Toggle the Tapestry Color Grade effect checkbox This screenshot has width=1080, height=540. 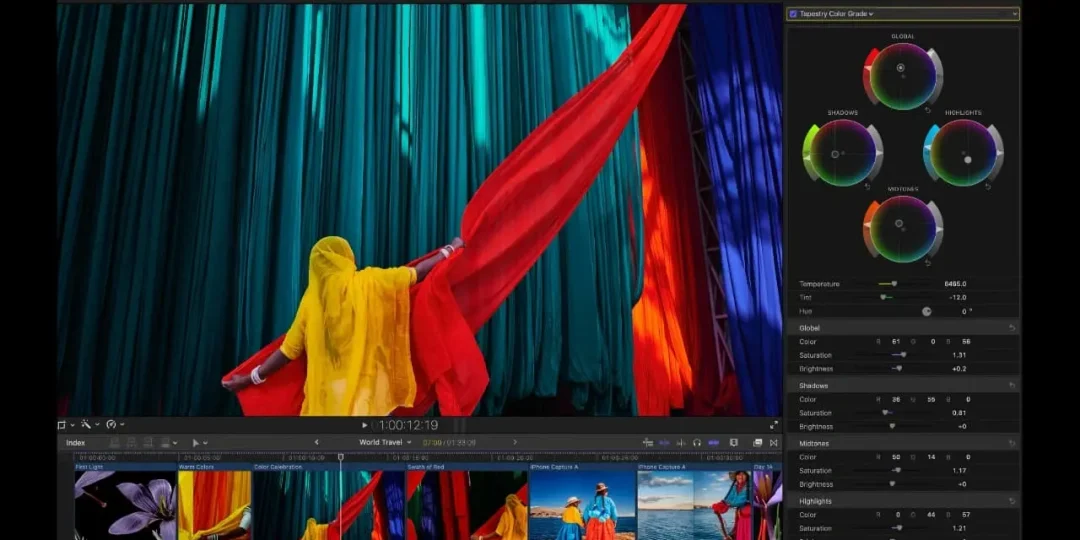[x=793, y=14]
